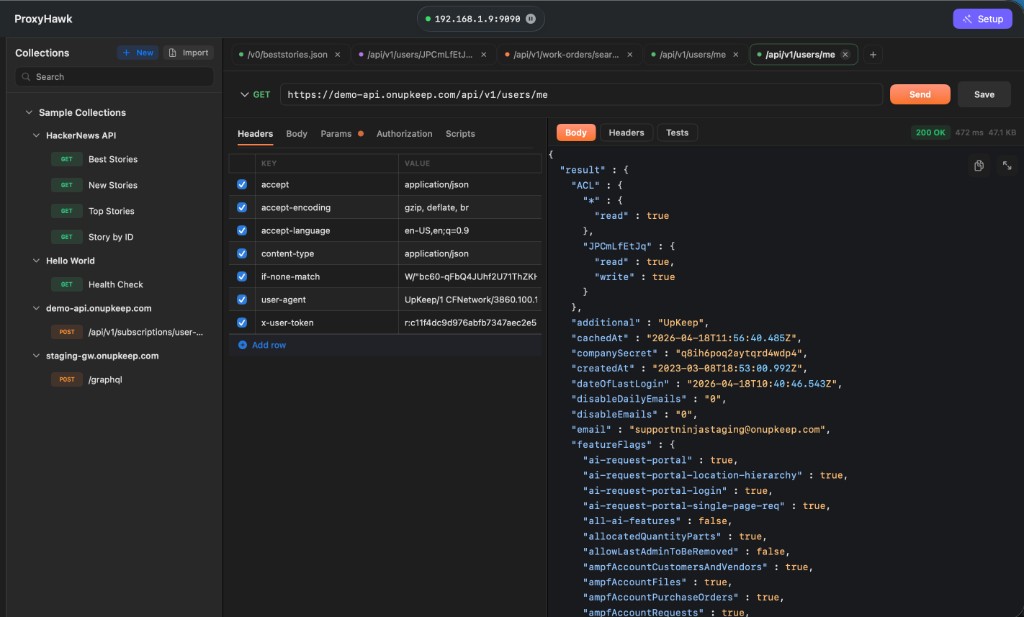Uncheck the if-none-match header checkbox
Screen dimensions: 1024x617
242,277
